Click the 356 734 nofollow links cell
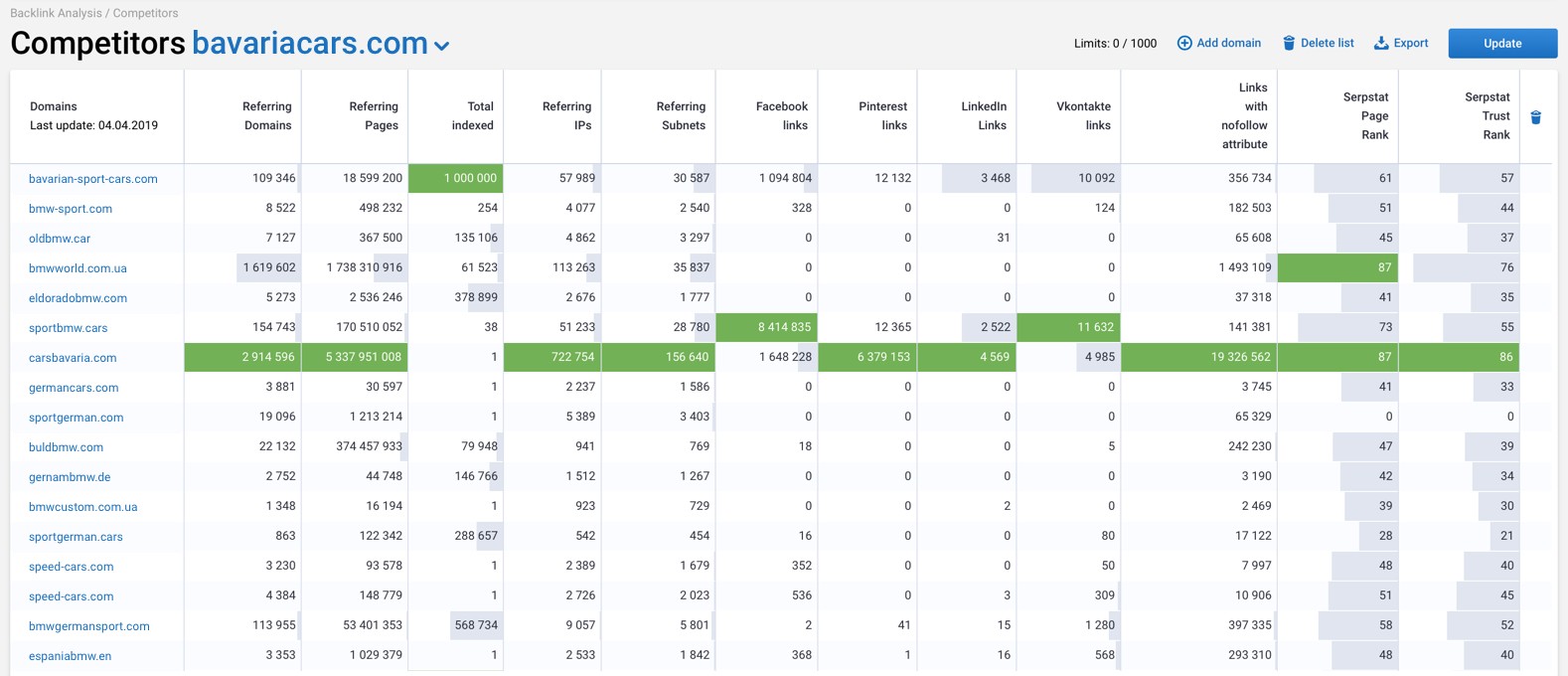The width and height of the screenshot is (1568, 676). (x=1198, y=178)
